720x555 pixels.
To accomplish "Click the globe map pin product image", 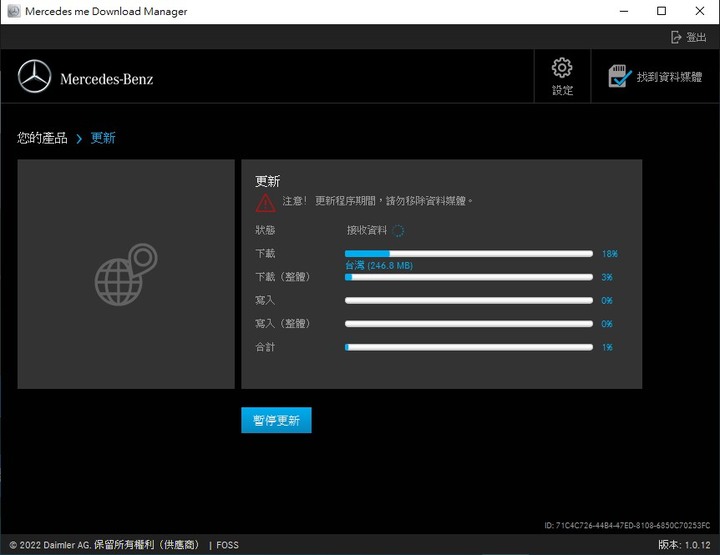I will [126, 274].
